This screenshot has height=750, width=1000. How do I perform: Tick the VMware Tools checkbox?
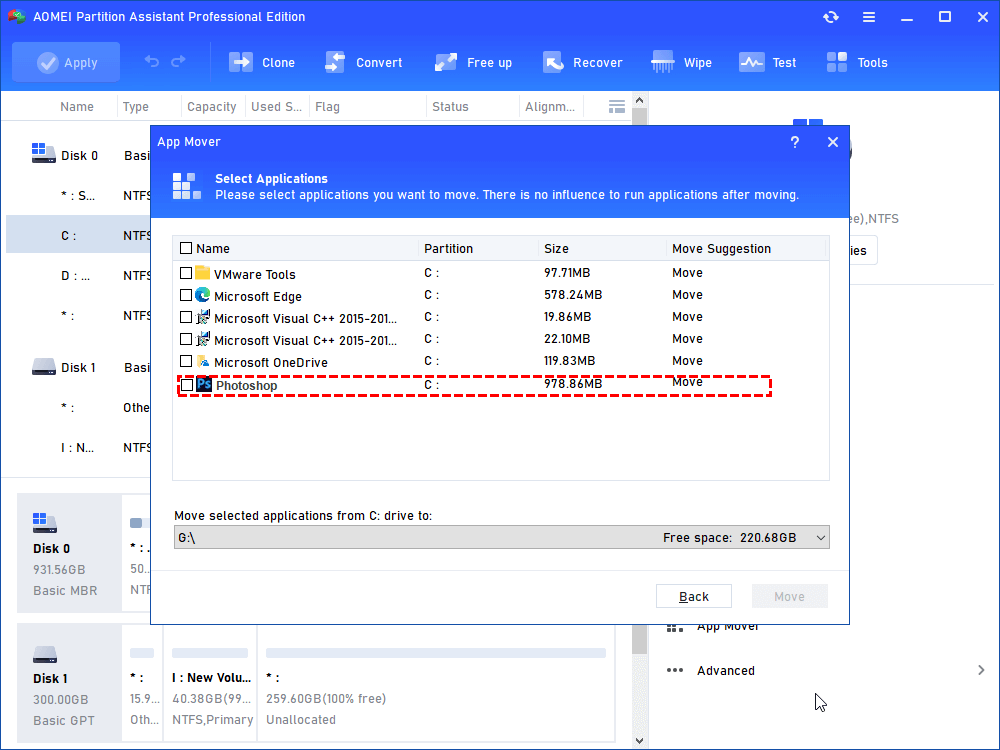[x=186, y=273]
